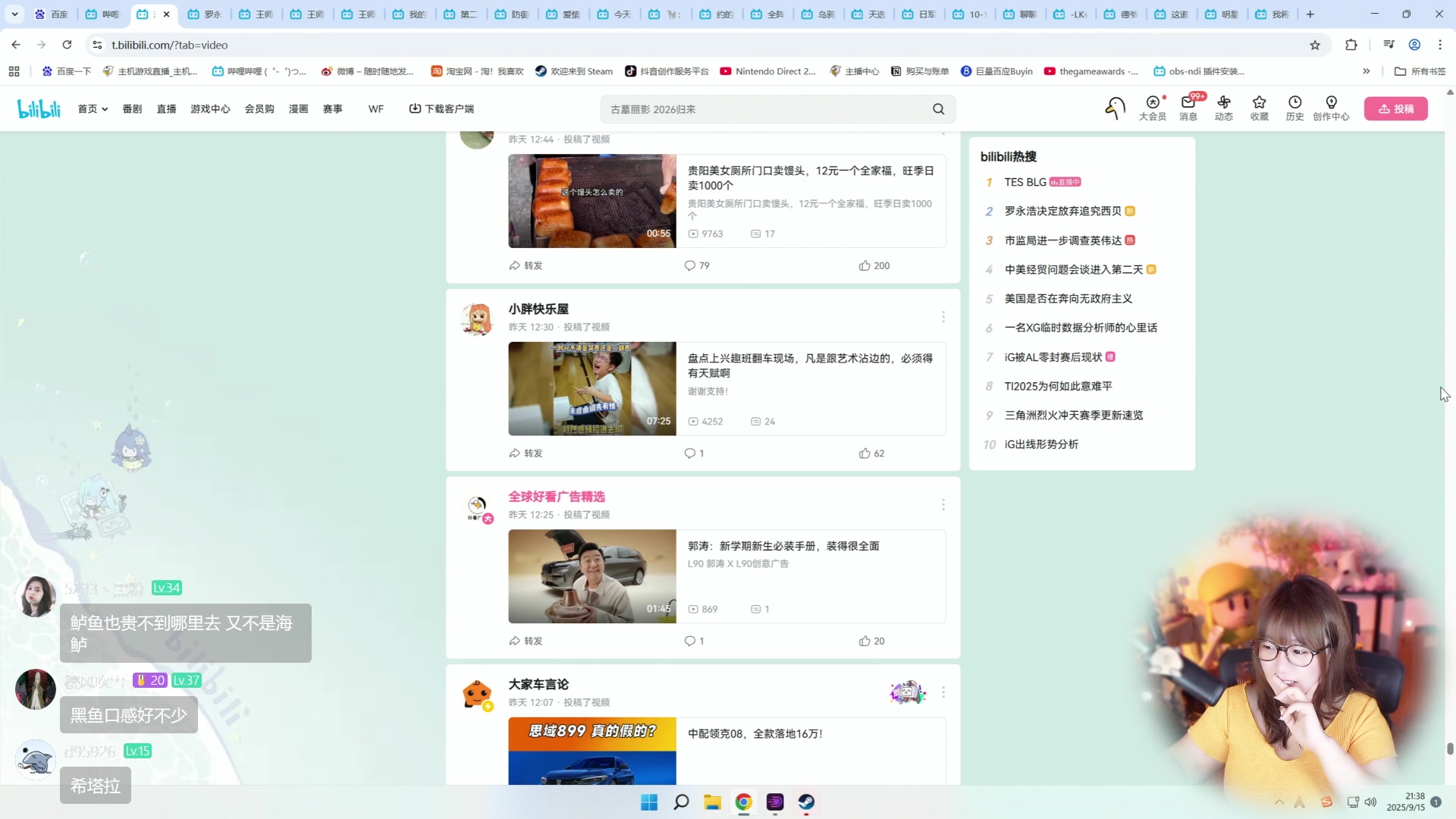
Task: Play the 馒头 video thumbnail
Action: click(591, 201)
